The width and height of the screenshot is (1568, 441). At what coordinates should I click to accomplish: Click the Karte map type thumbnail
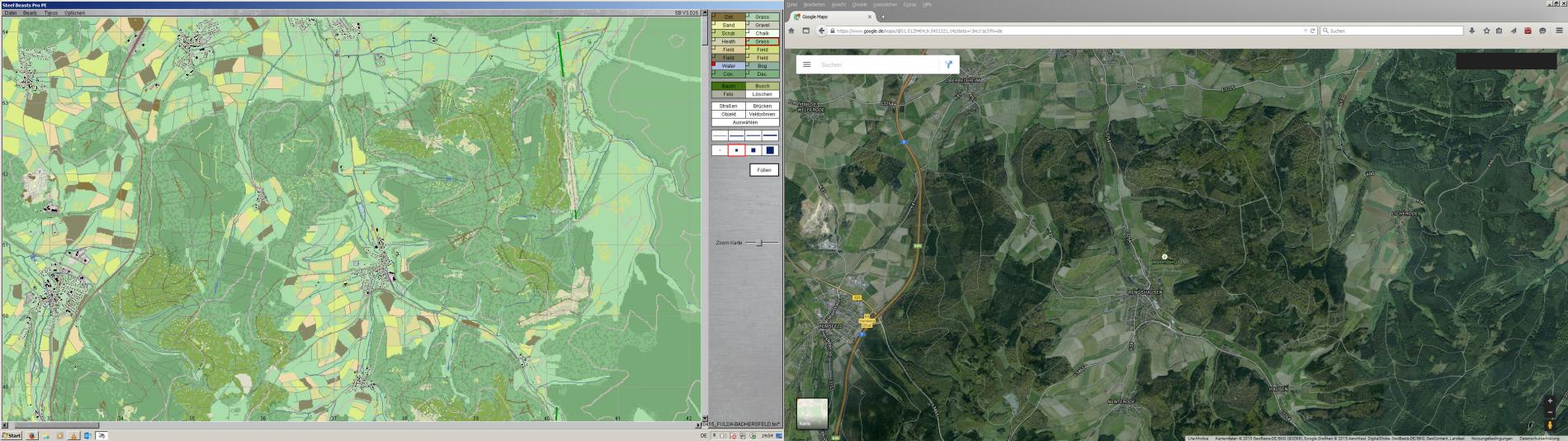pyautogui.click(x=811, y=413)
